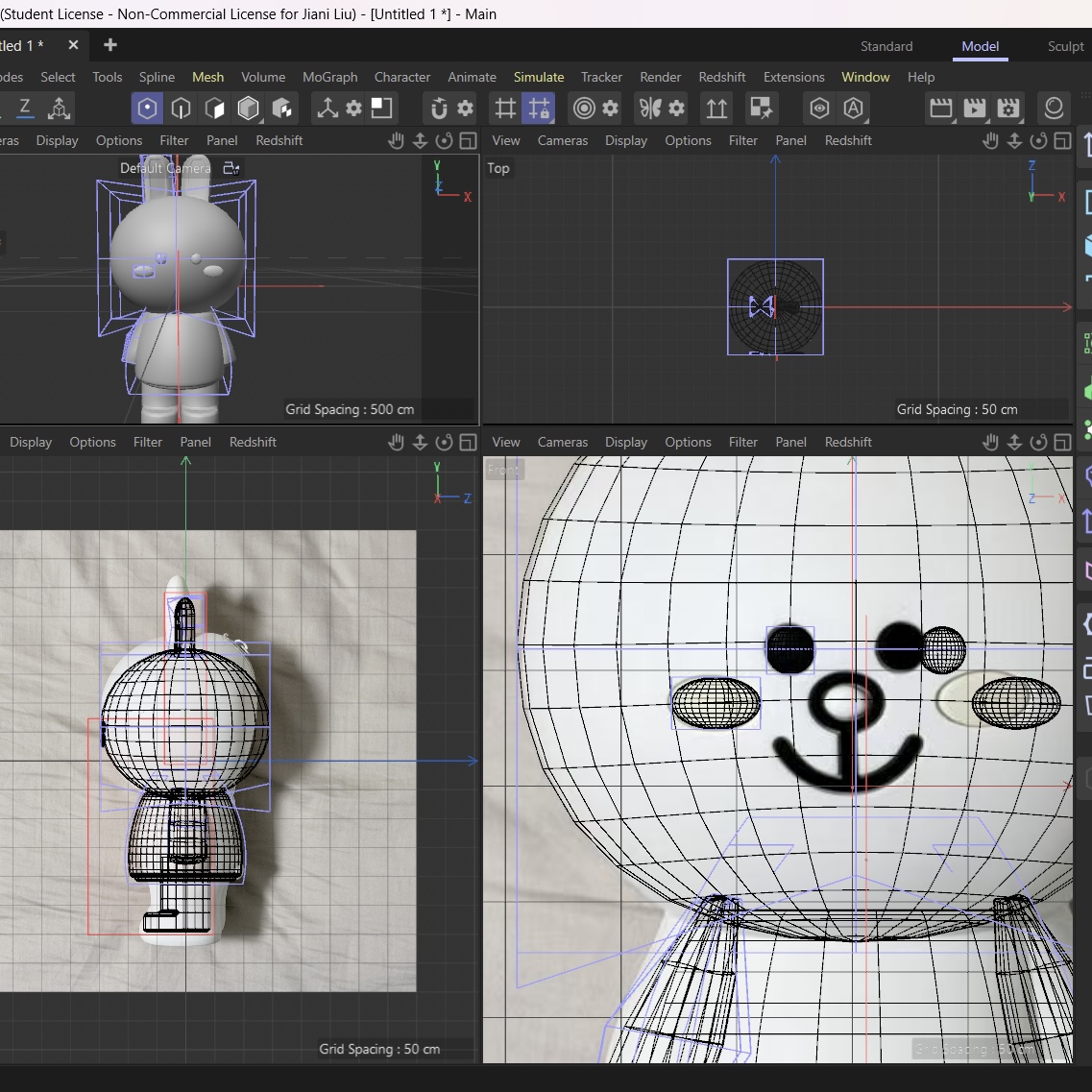The height and width of the screenshot is (1092, 1092).
Task: Open the snap settings gear beside the magnet
Action: (465, 108)
